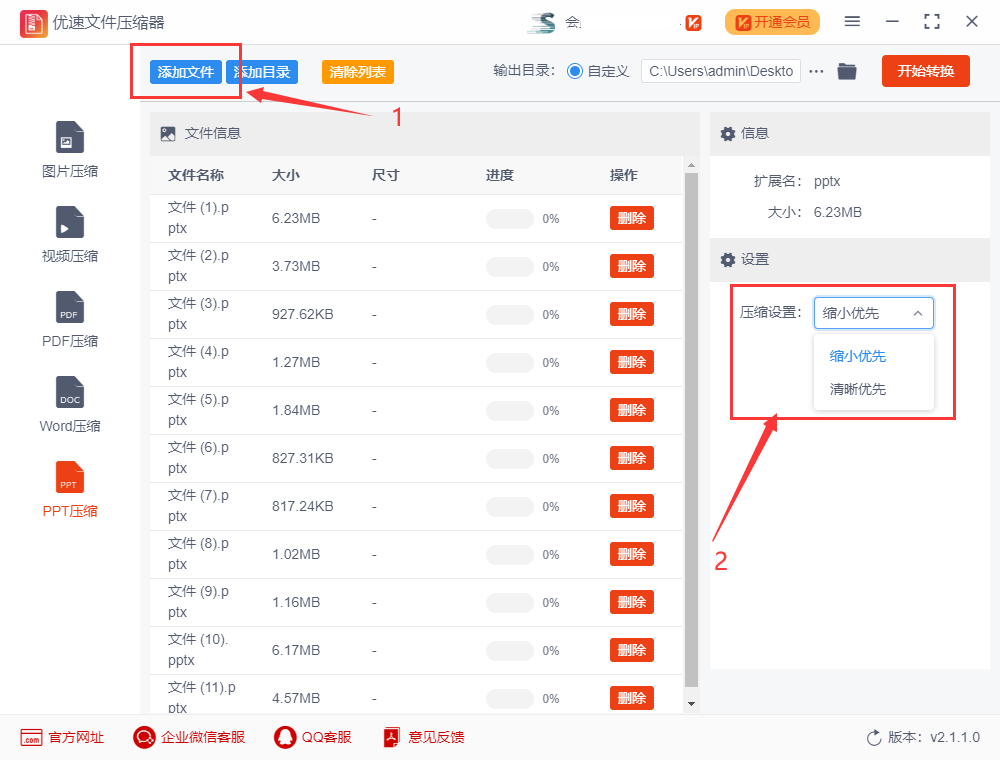The width and height of the screenshot is (1000, 760).
Task: Open the Word压缩 tool
Action: [70, 404]
